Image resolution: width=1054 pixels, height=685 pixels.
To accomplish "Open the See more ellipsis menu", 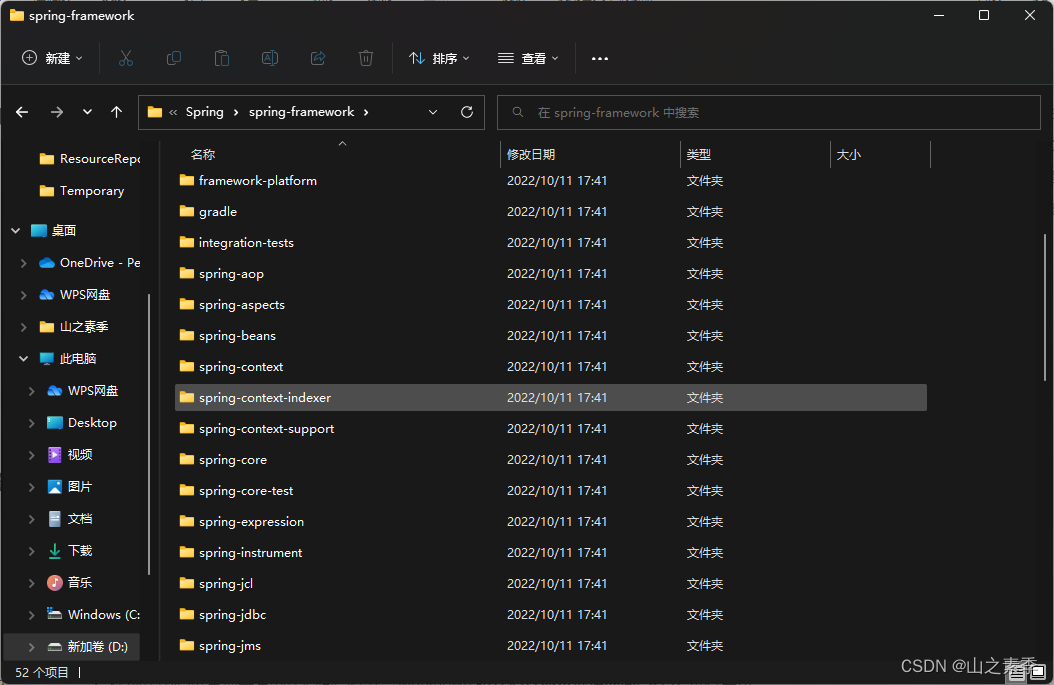I will click(x=600, y=58).
